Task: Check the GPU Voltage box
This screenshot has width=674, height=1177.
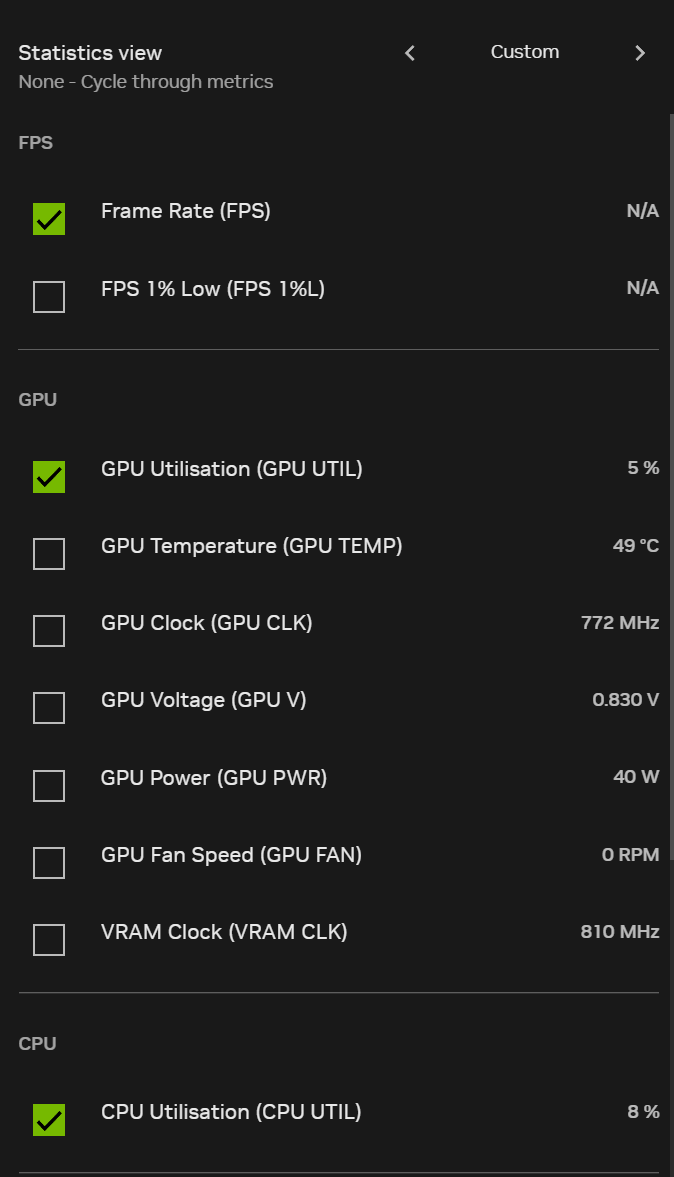Action: click(x=49, y=708)
